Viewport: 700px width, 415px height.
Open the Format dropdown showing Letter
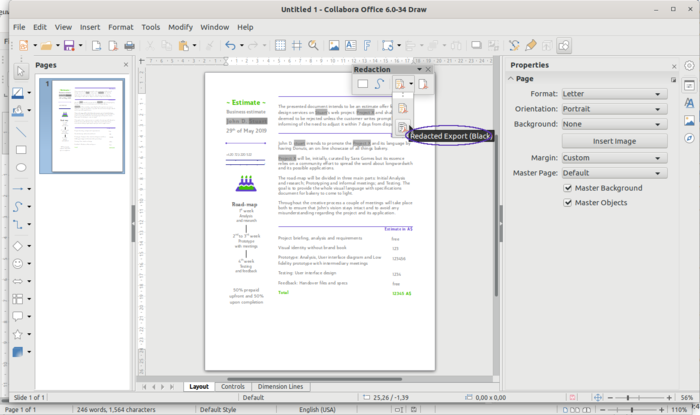(614, 94)
